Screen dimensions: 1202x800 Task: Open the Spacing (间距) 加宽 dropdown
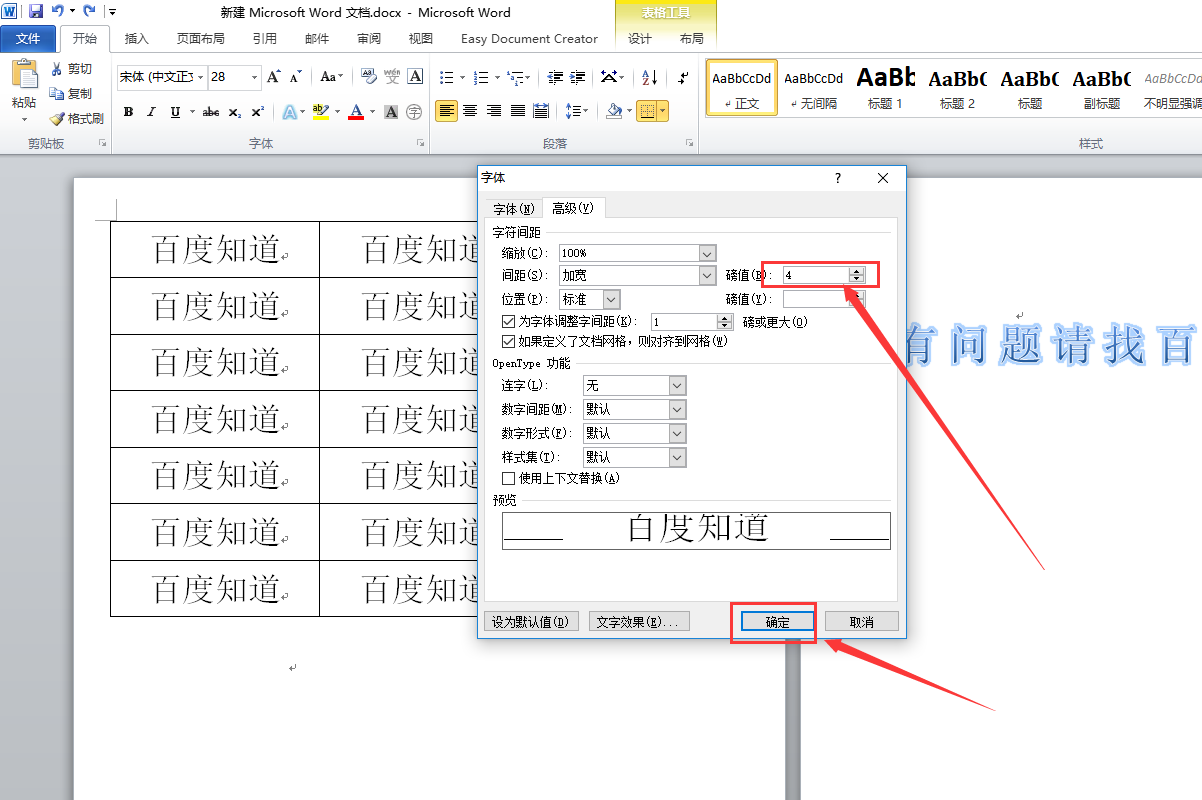pos(708,275)
